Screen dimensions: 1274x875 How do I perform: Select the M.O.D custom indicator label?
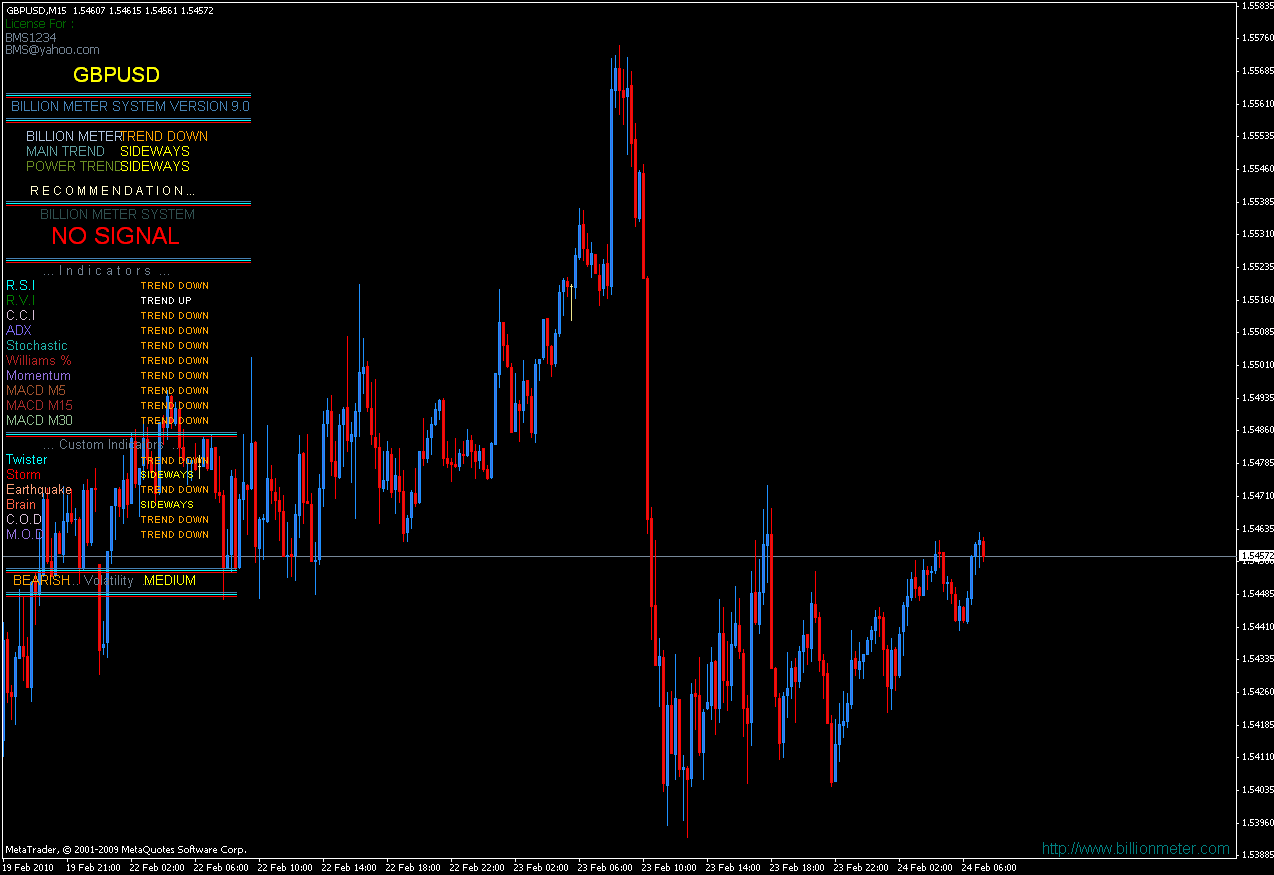click(x=24, y=535)
